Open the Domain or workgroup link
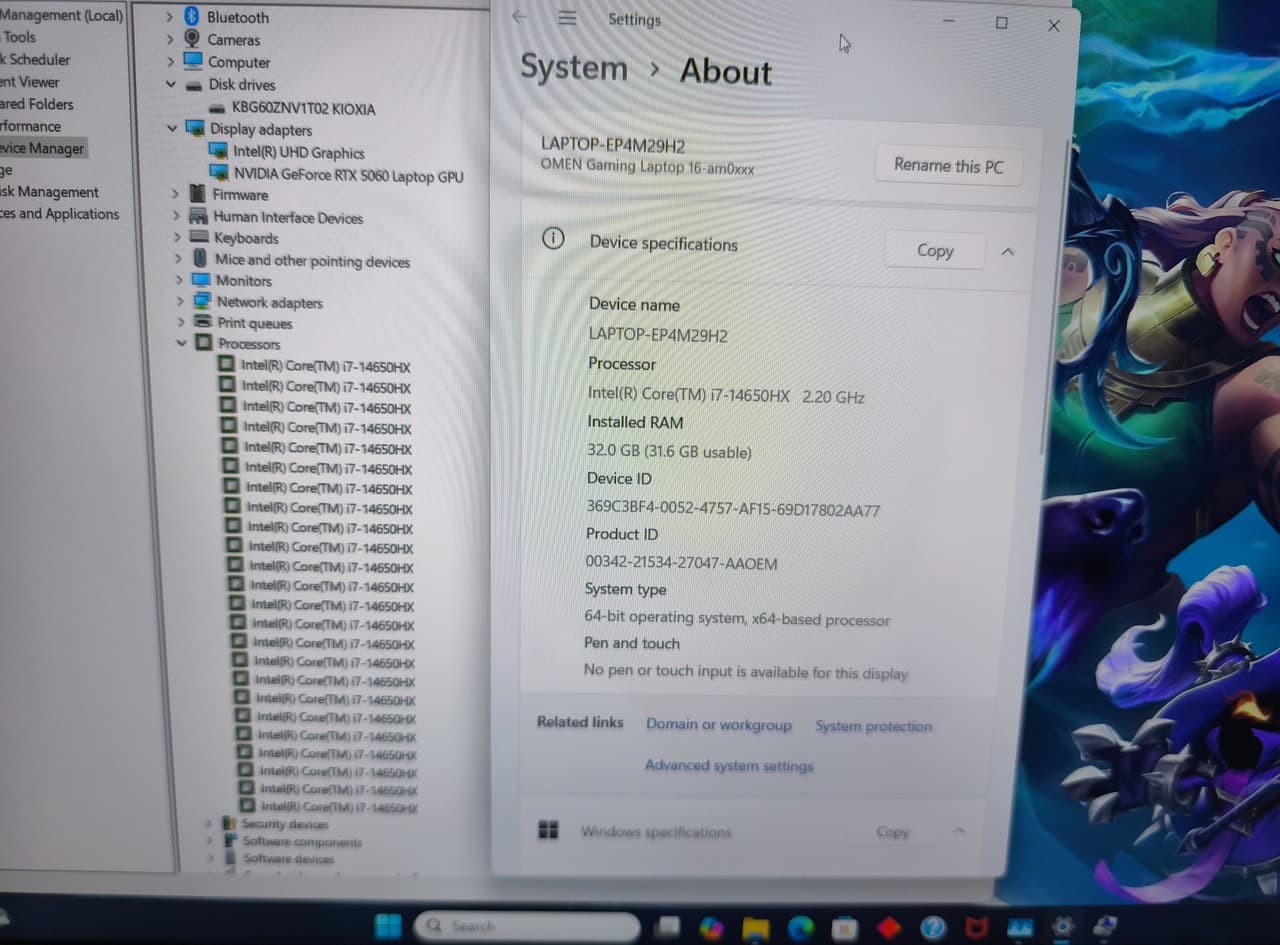 [x=718, y=724]
